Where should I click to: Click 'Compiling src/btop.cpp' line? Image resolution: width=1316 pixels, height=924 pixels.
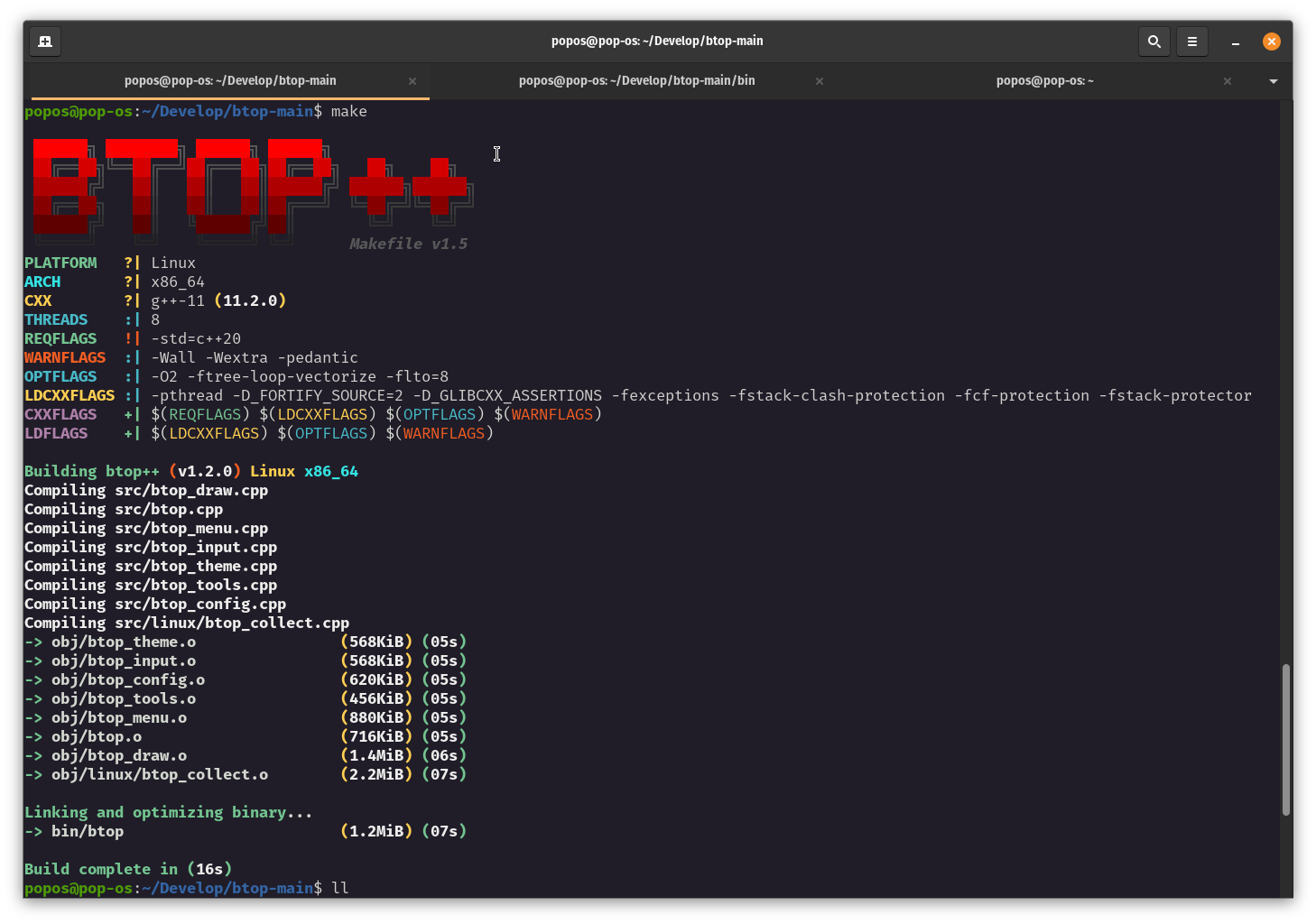click(x=124, y=509)
